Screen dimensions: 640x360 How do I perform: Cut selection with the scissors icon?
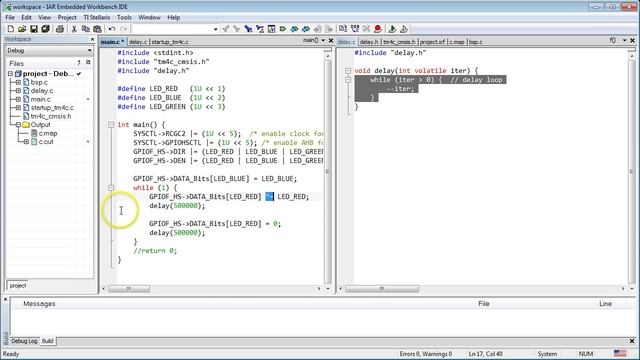tap(74, 29)
